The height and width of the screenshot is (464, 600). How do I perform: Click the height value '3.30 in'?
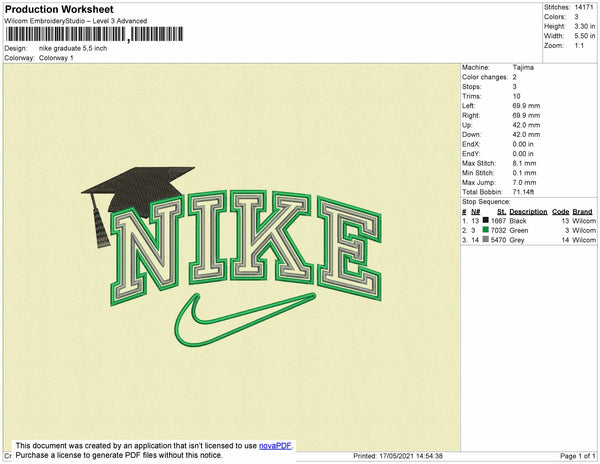[x=585, y=26]
